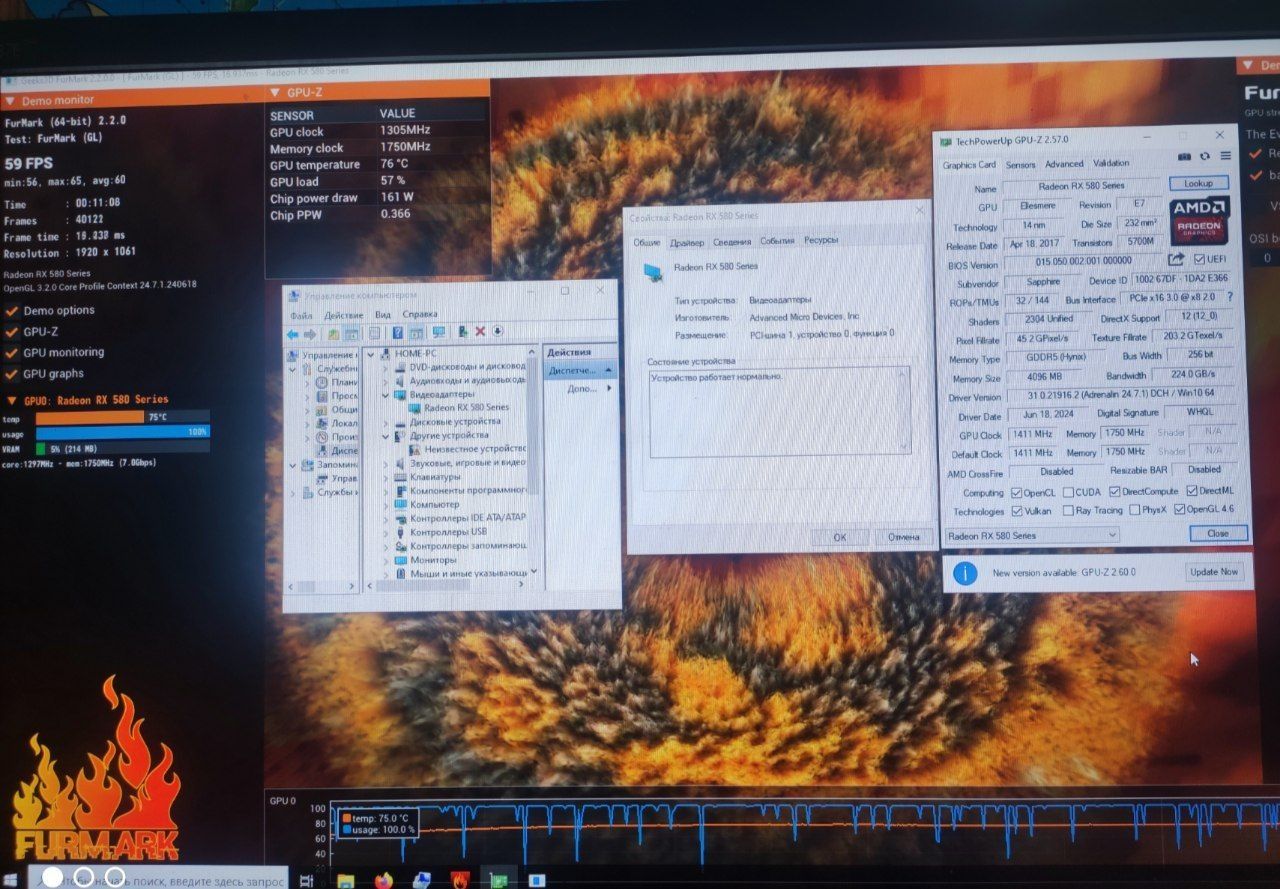The height and width of the screenshot is (889, 1280).
Task: Expand the Допо... actions submenu arrow
Action: point(611,388)
